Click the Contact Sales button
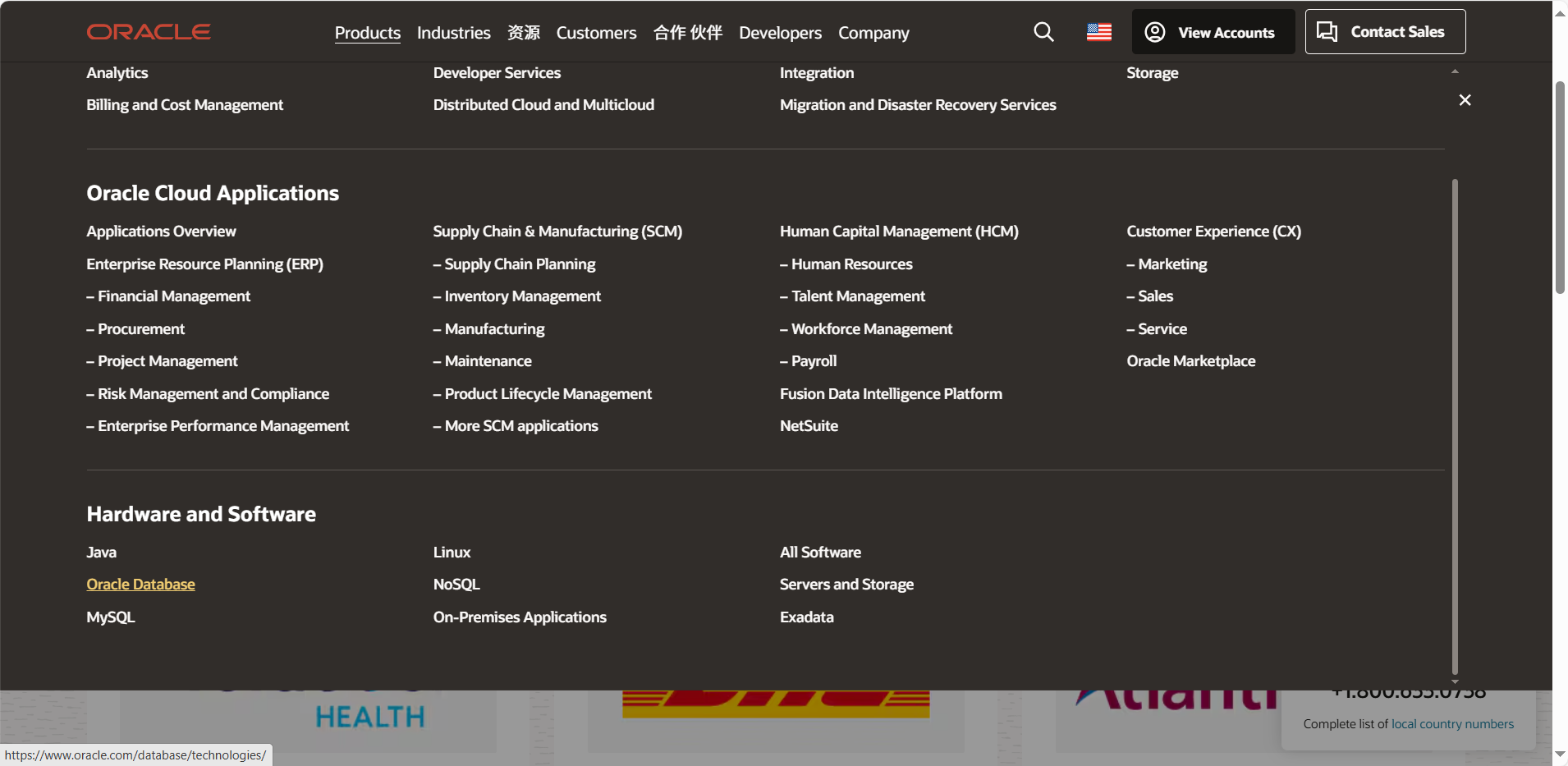This screenshot has width=1568, height=766. (1385, 32)
